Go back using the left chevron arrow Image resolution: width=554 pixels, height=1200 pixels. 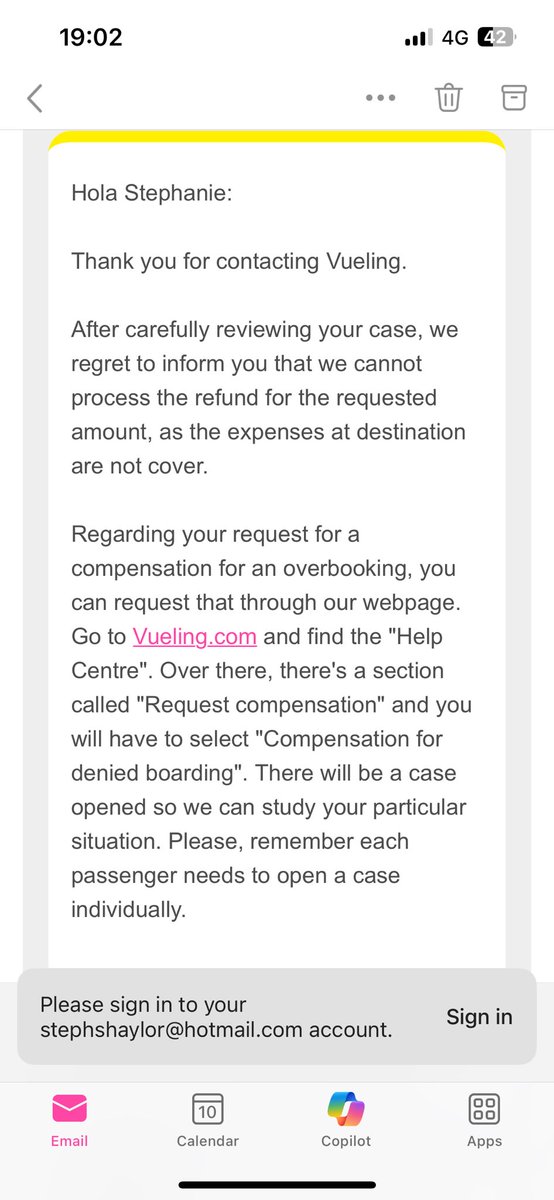35,98
